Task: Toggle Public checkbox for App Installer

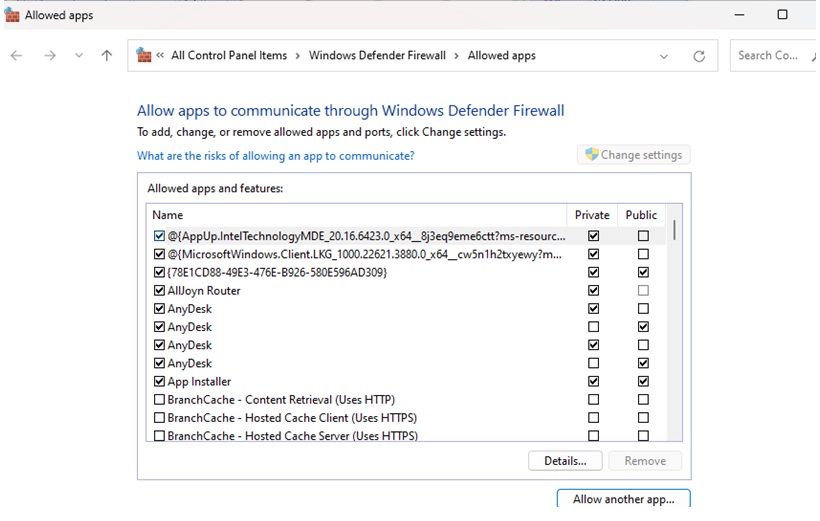Action: pos(643,381)
